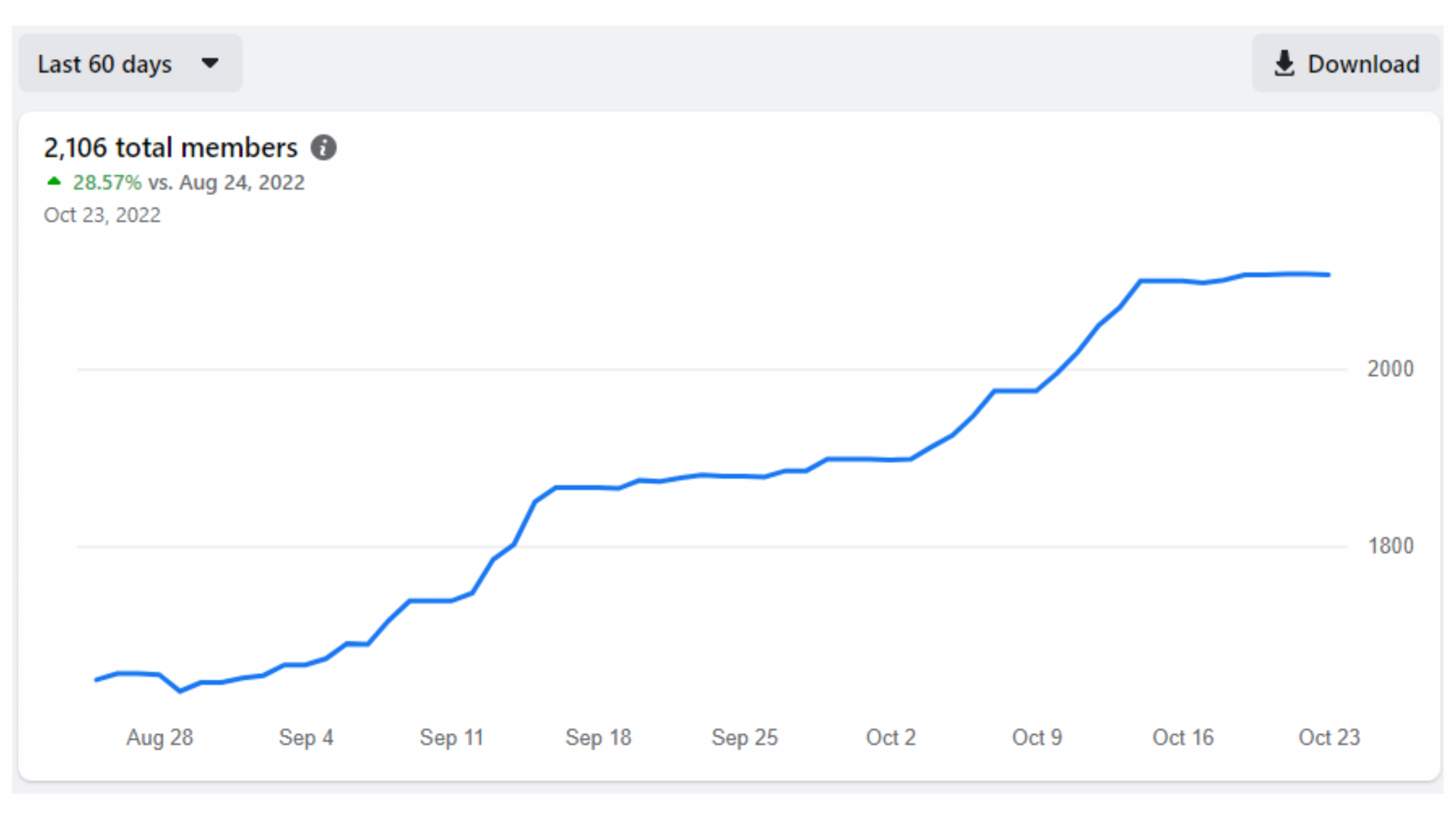This screenshot has width=1456, height=819.
Task: Click the green up-arrow growth icon
Action: [x=54, y=181]
